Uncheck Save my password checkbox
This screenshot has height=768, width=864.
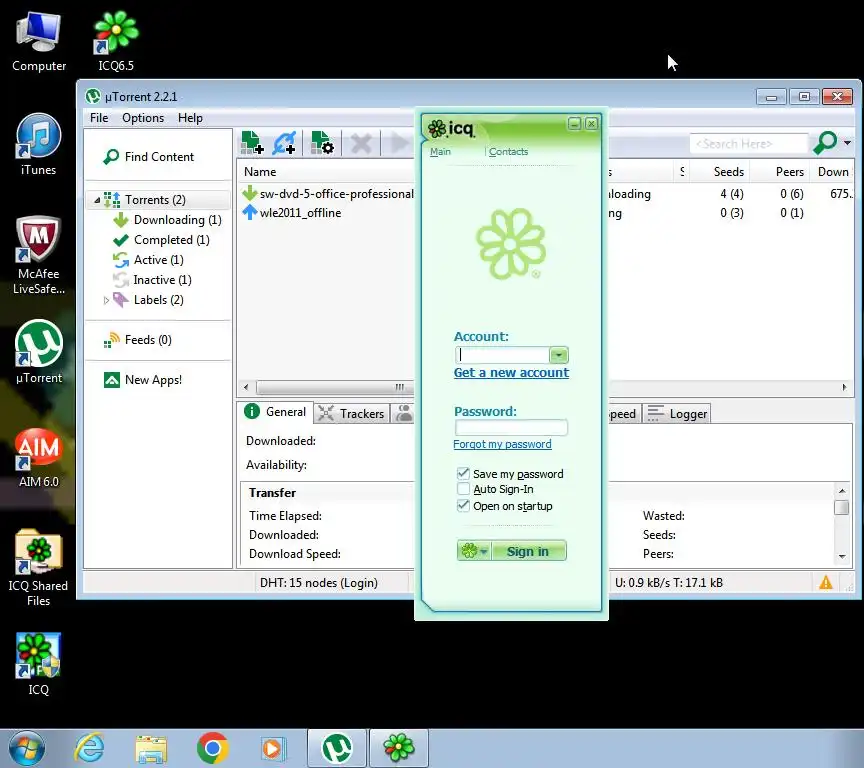pos(463,474)
